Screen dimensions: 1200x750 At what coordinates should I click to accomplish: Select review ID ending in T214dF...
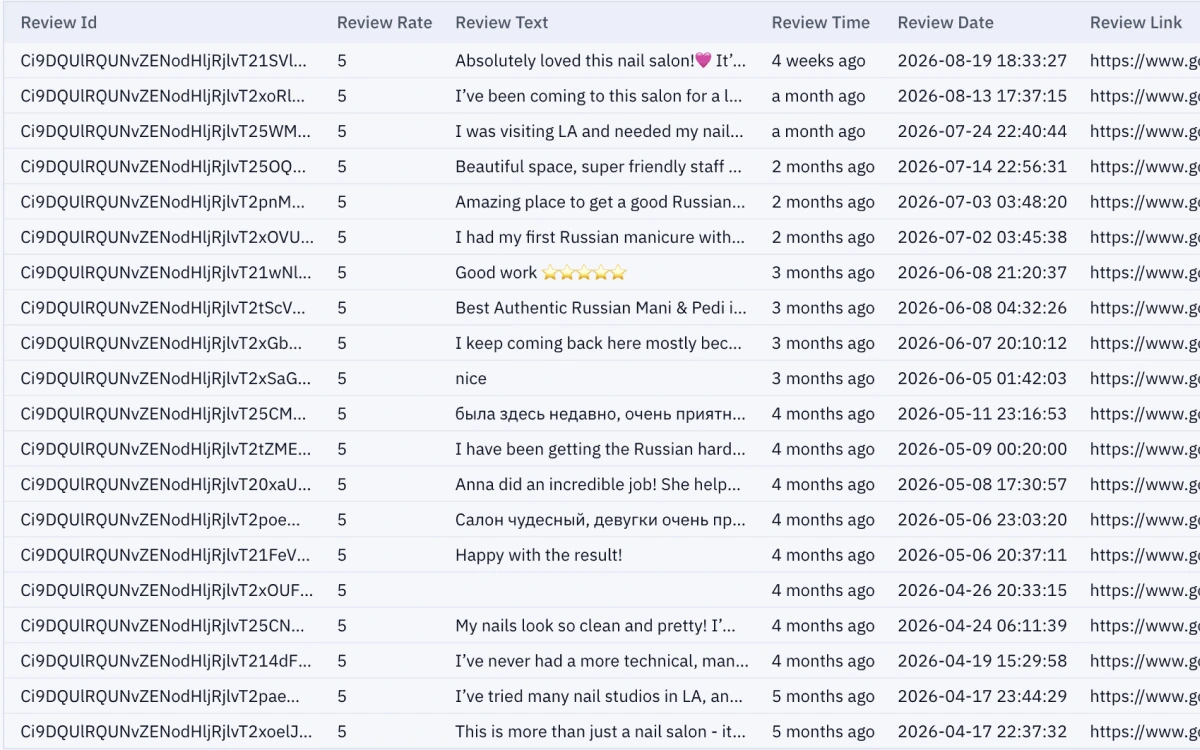pyautogui.click(x=166, y=661)
